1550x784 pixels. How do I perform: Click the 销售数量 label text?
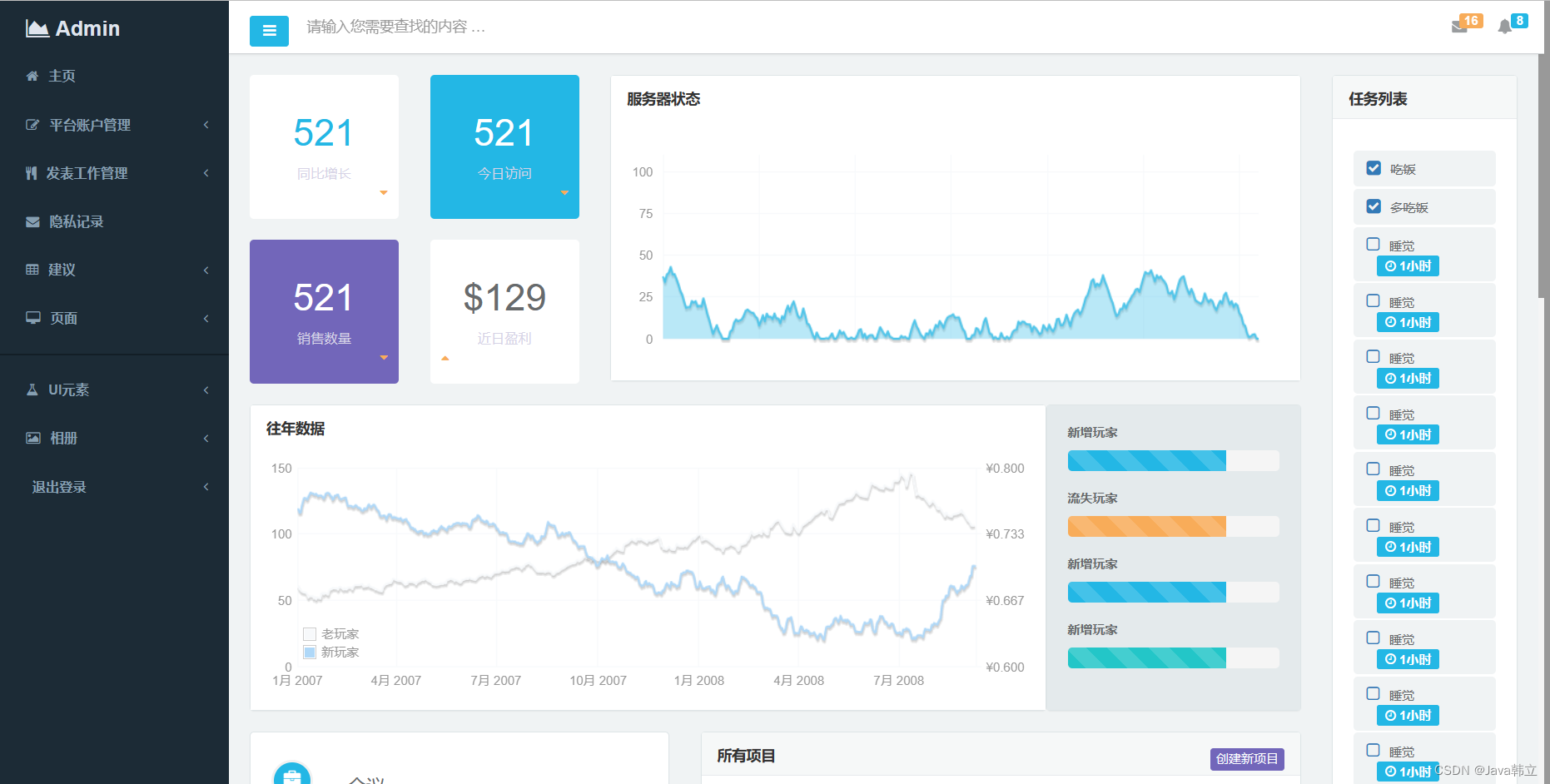pyautogui.click(x=324, y=339)
